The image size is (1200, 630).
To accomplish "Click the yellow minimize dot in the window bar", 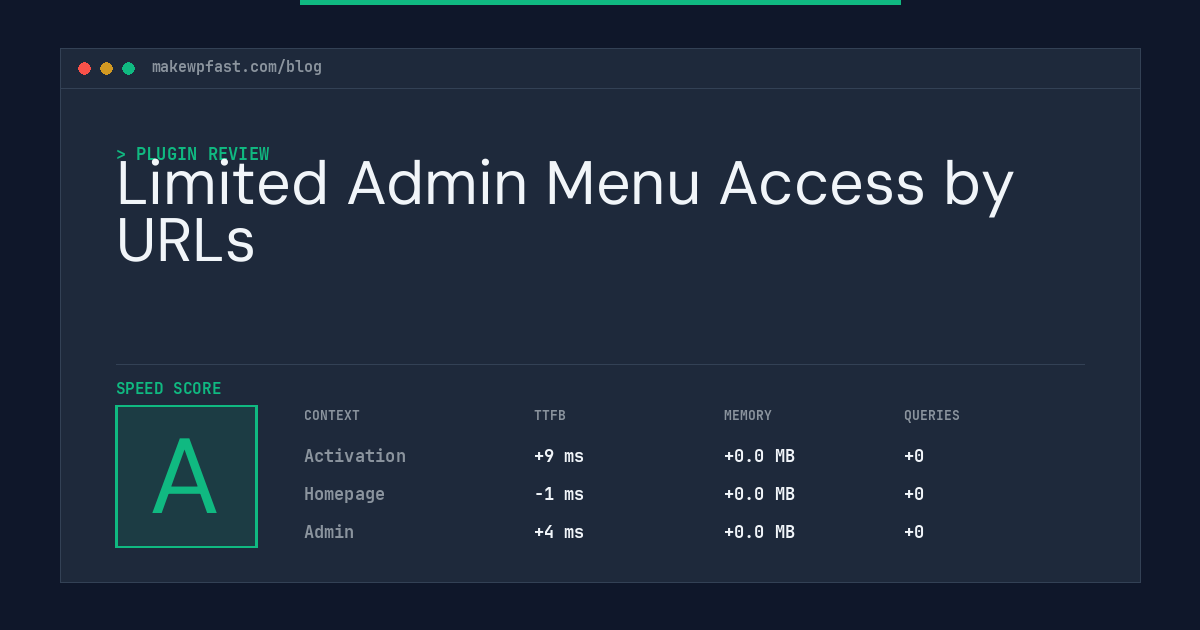I will click(106, 68).
